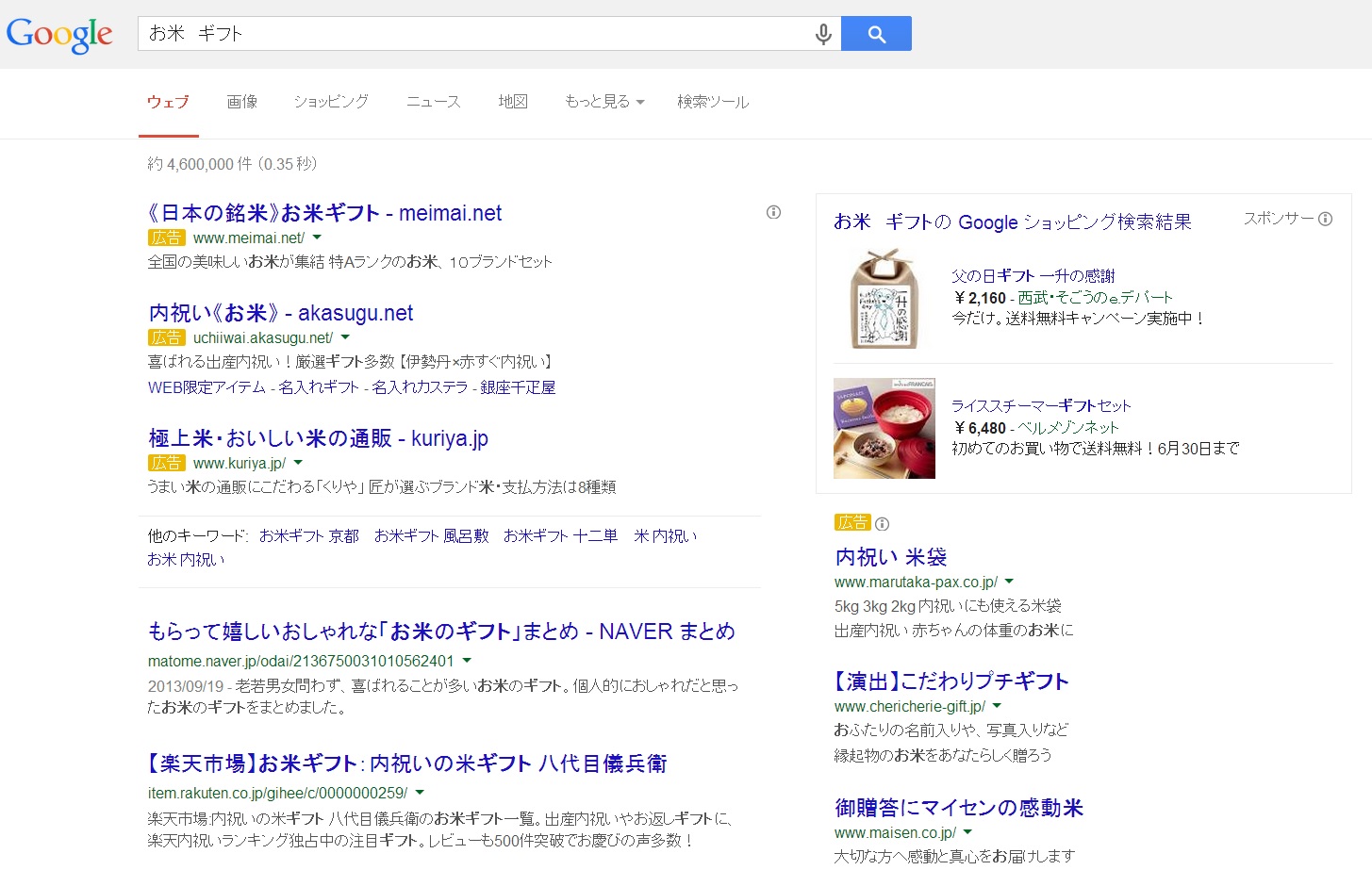The width and height of the screenshot is (1372, 870).
Task: Click the WEB限定アイテム sitelink
Action: tap(207, 387)
